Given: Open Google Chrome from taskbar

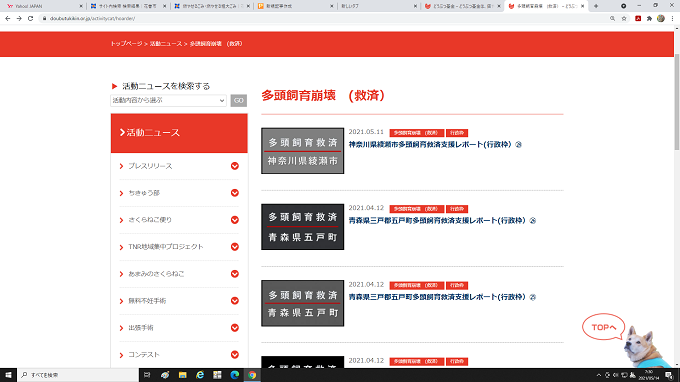Looking at the screenshot, I should [252, 375].
